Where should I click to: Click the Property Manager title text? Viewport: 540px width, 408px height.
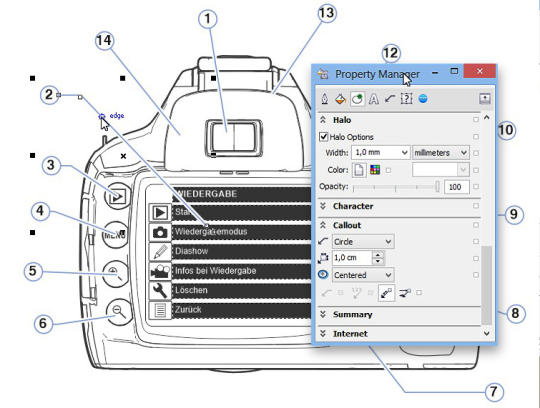tap(377, 74)
